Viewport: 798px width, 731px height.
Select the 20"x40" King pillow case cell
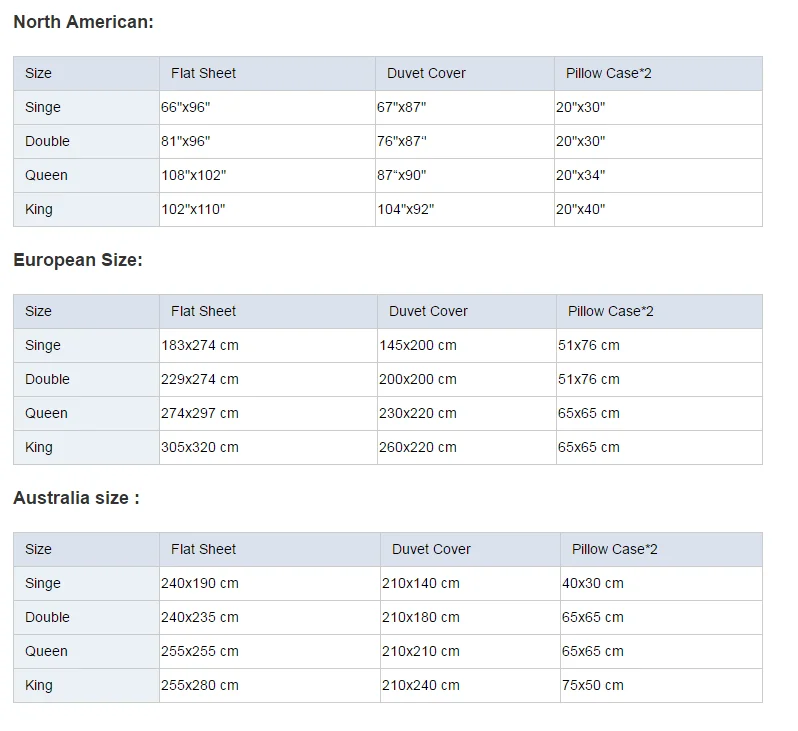coord(581,209)
